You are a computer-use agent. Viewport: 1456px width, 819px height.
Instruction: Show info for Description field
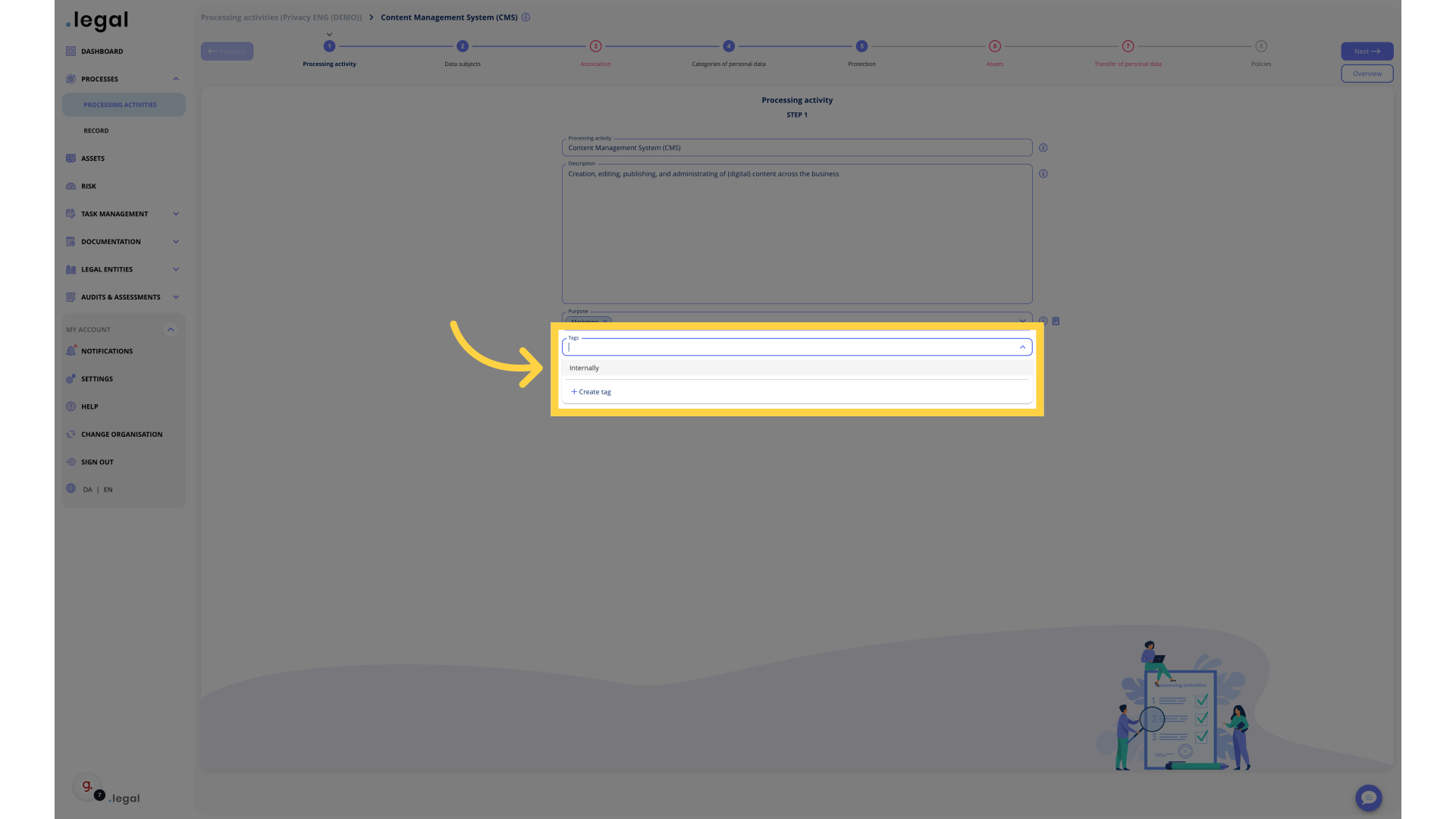tap(1043, 174)
